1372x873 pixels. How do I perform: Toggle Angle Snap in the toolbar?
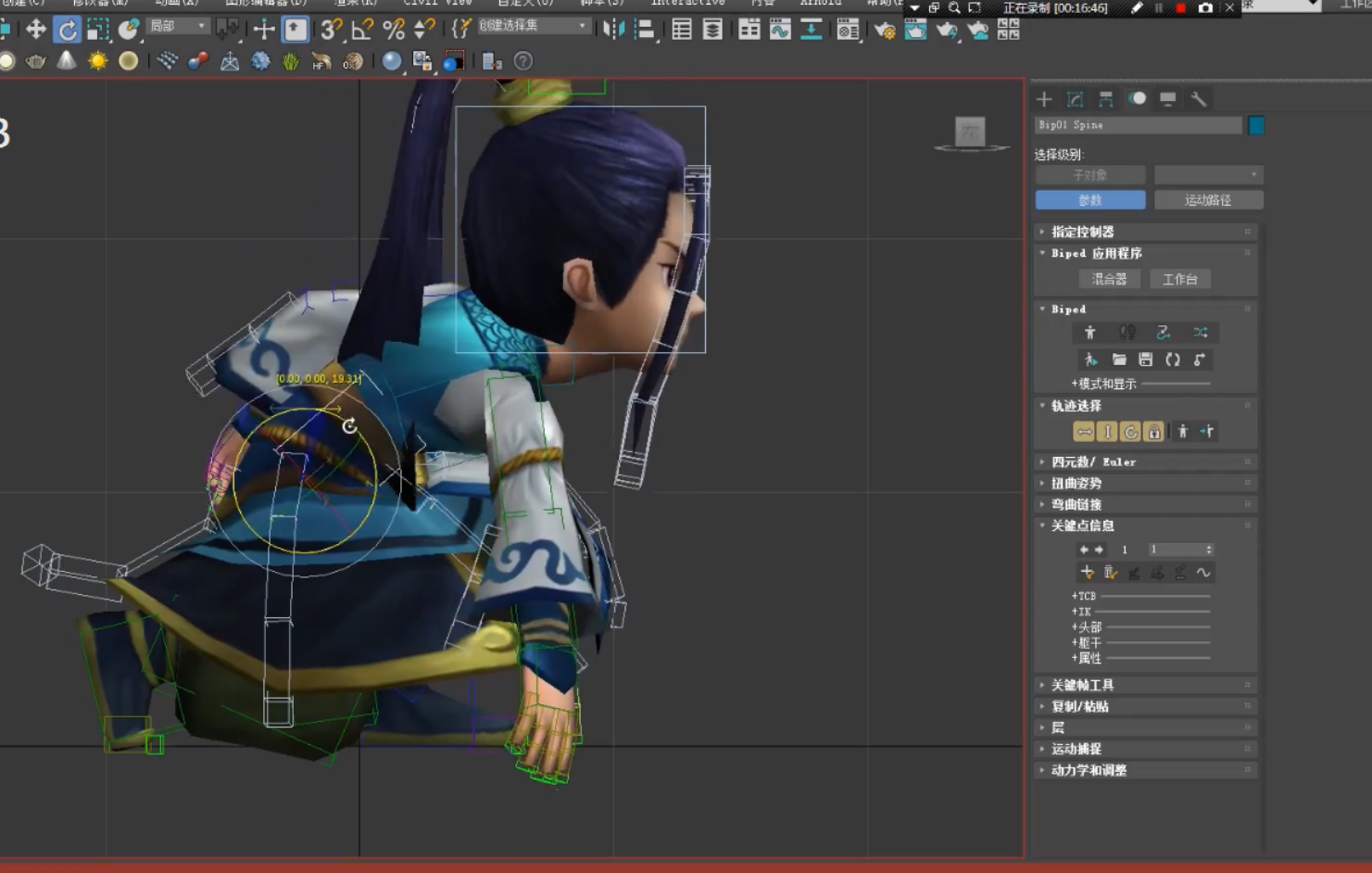(x=362, y=30)
